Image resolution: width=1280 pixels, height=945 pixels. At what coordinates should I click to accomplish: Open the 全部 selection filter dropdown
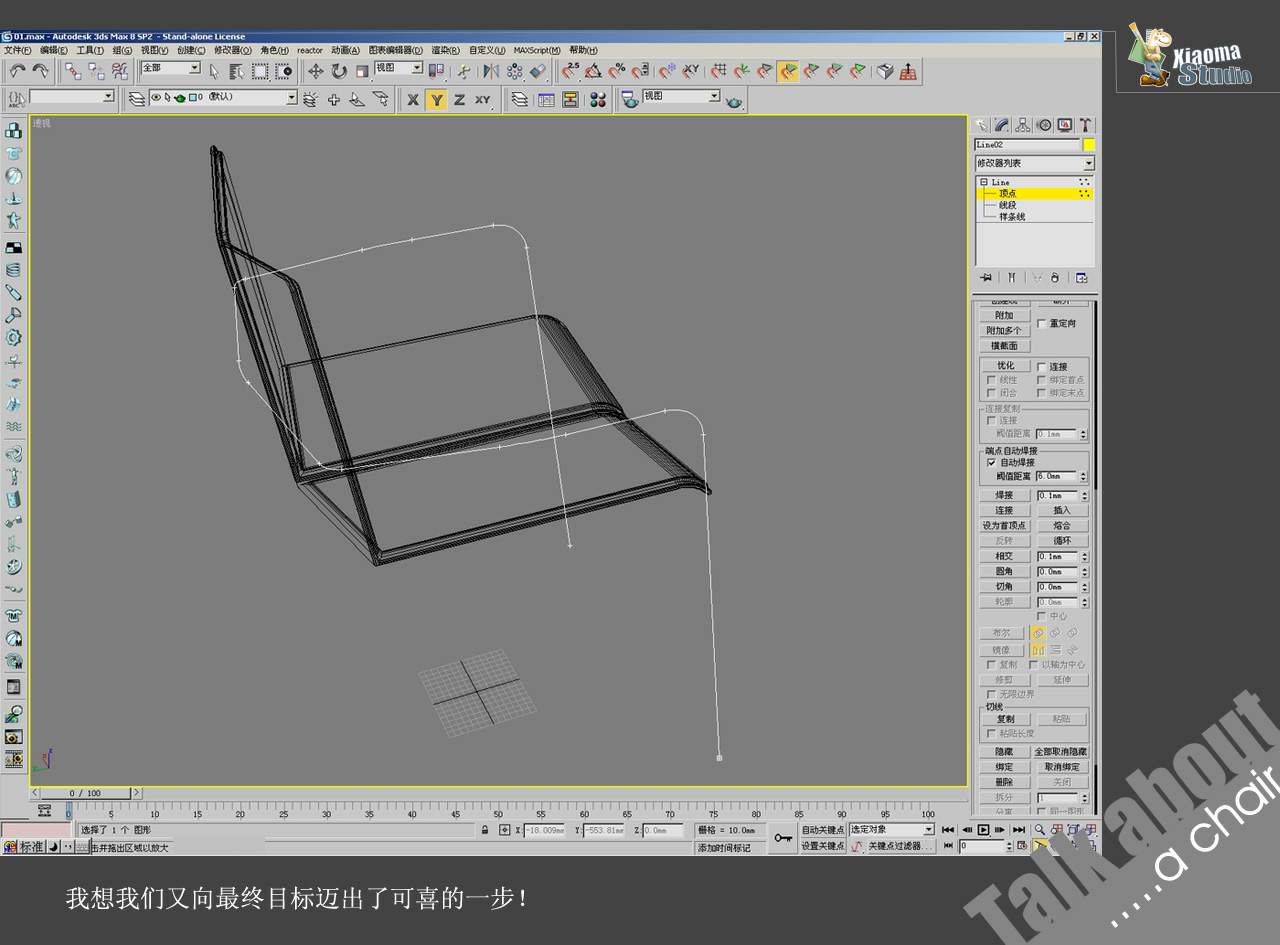(194, 68)
